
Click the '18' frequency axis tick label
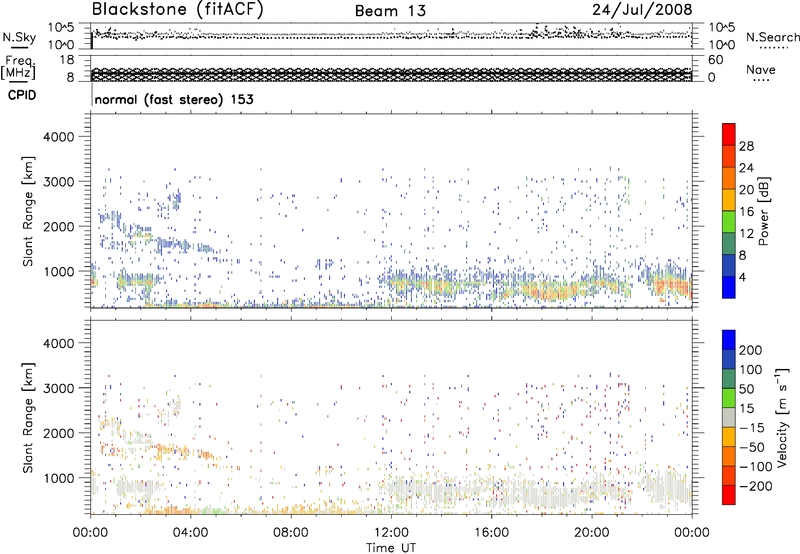[67, 60]
